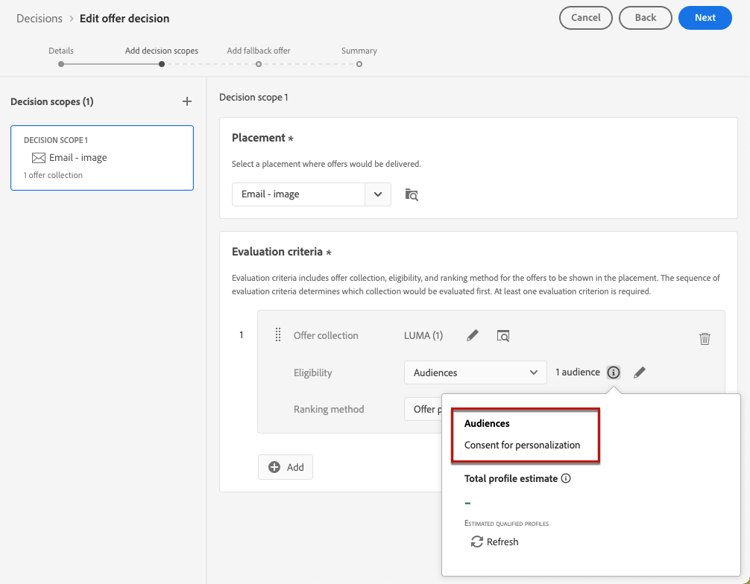Viewport: 750px width, 584px height.
Task: Click the envelope icon in Decision Scope 1
Action: pyautogui.click(x=39, y=158)
